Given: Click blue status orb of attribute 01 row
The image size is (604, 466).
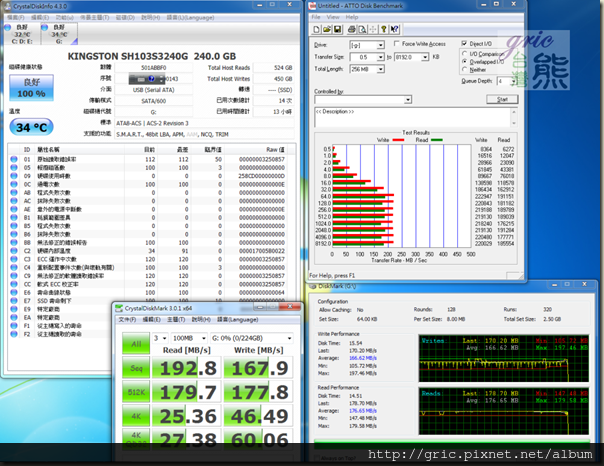Looking at the screenshot, I should (x=14, y=159).
